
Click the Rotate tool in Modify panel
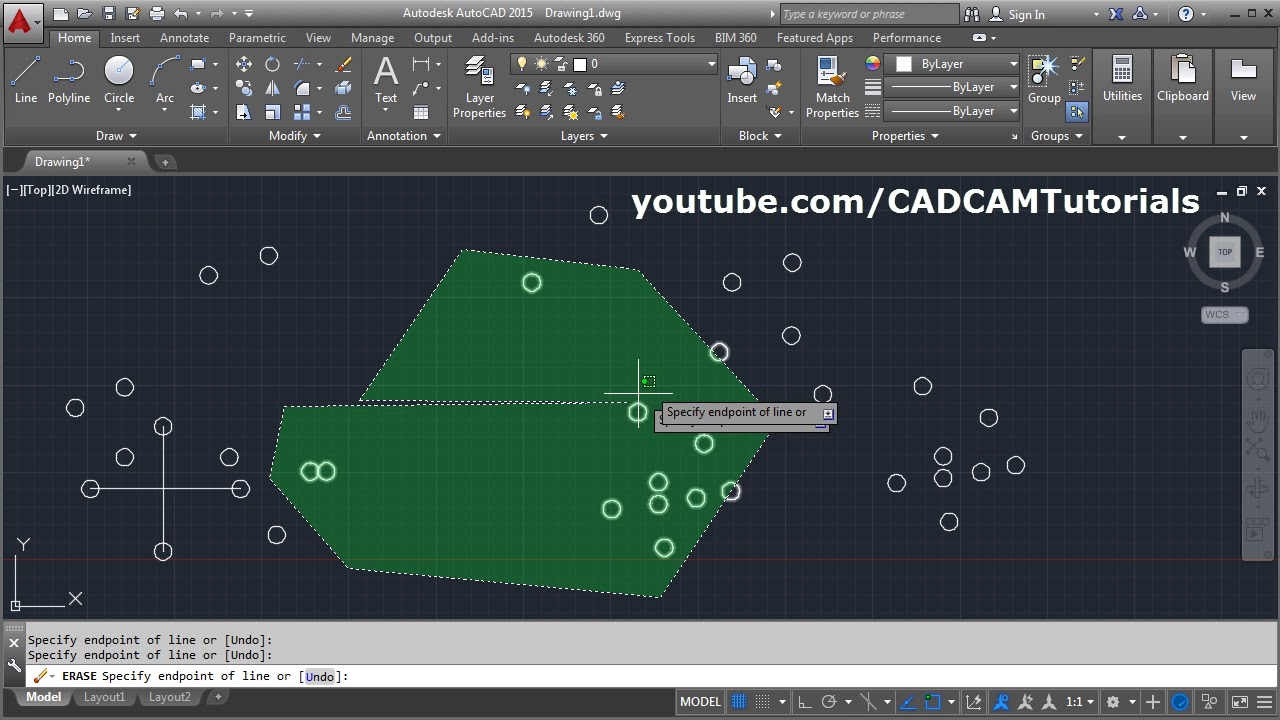(x=272, y=64)
